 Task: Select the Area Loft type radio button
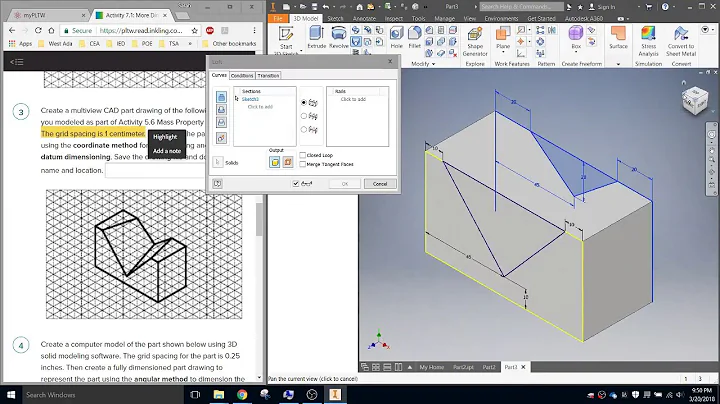click(304, 130)
